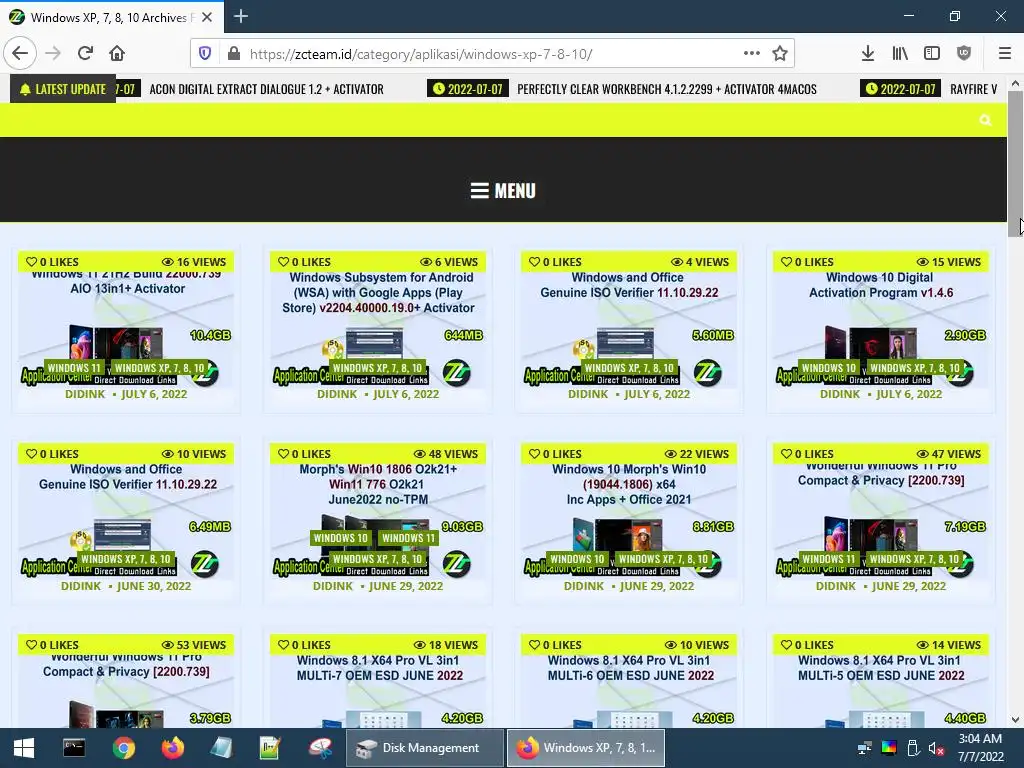Open the Snipping Tool taskbar icon
Screen dimensions: 1024x768
click(320, 748)
